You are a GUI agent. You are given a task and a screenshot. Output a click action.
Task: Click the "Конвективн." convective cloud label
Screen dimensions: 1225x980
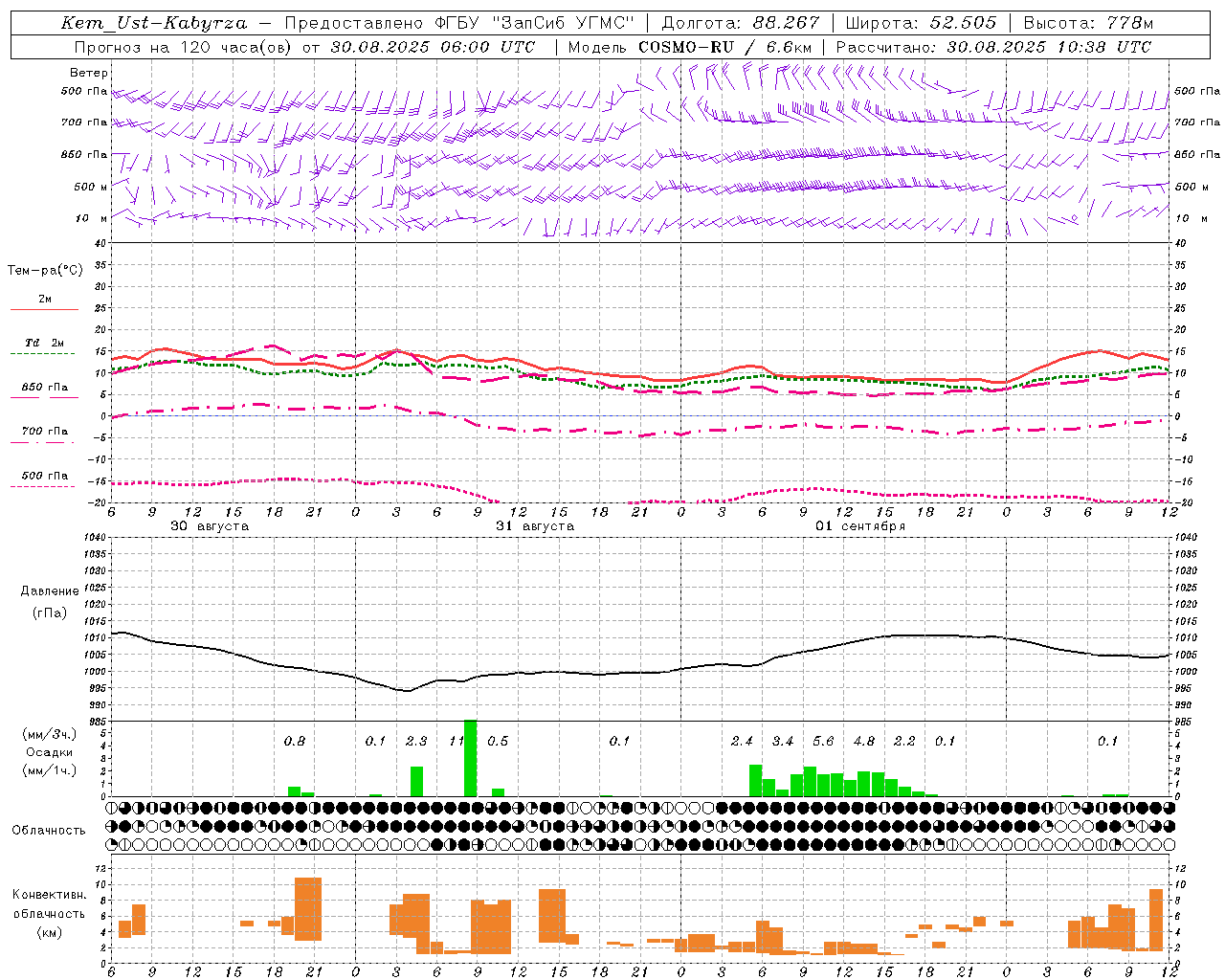tap(50, 895)
